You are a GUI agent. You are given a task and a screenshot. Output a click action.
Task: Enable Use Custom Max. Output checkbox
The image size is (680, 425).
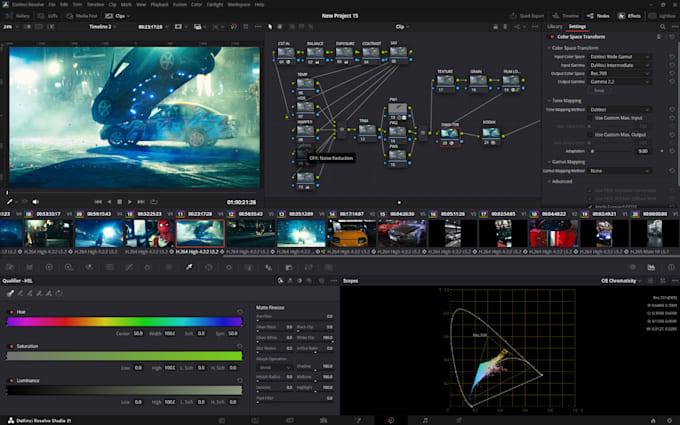[589, 134]
